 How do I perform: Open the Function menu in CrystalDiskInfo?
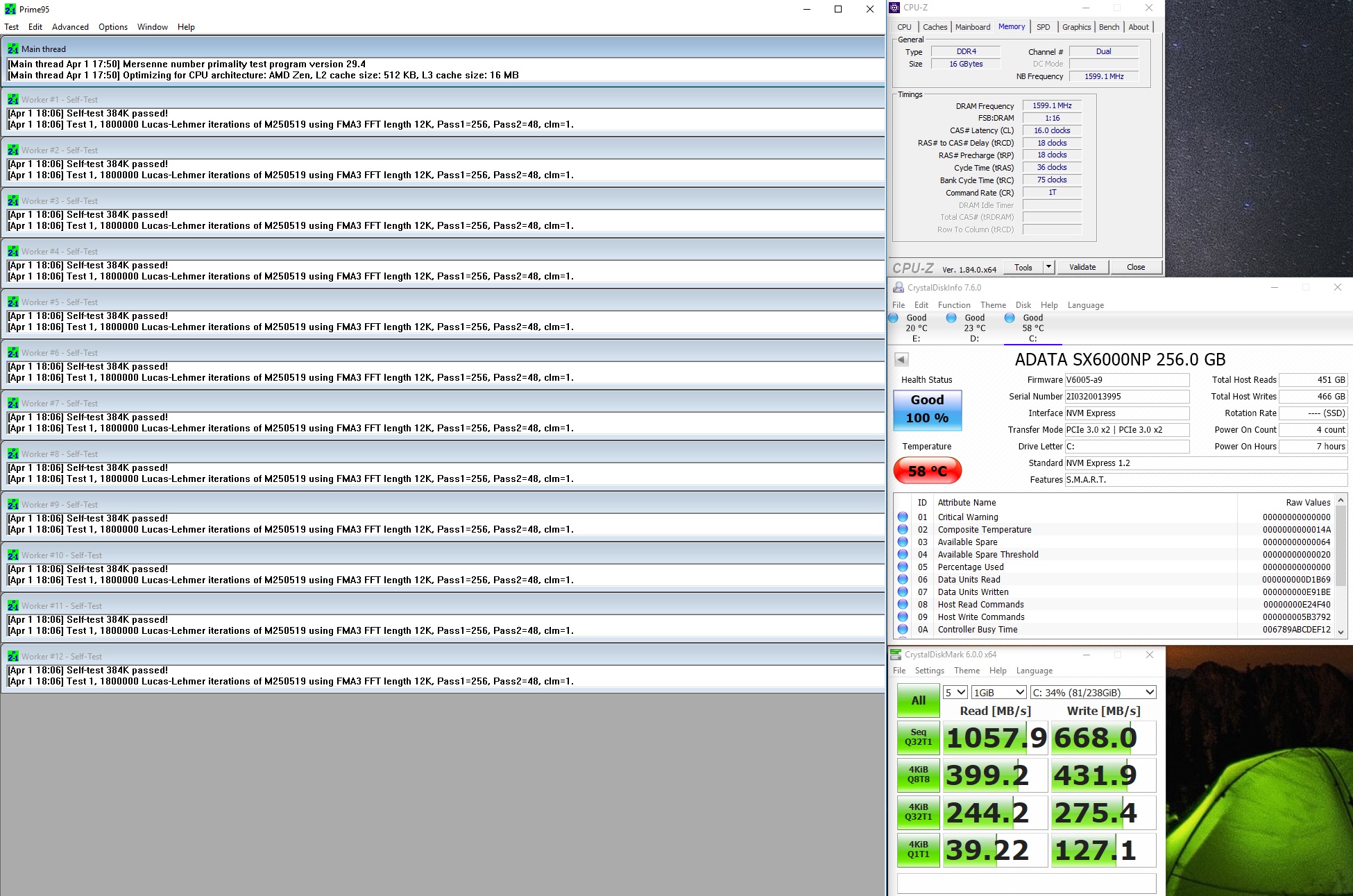[954, 305]
